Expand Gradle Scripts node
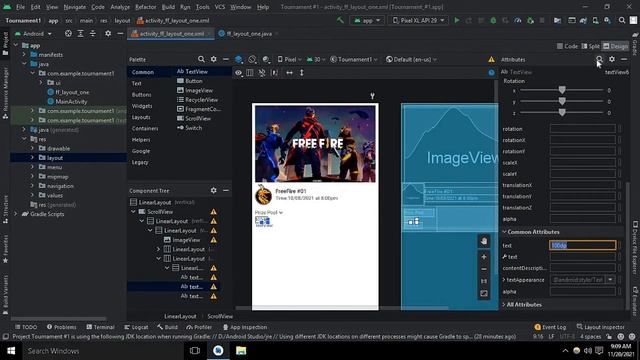 16,214
